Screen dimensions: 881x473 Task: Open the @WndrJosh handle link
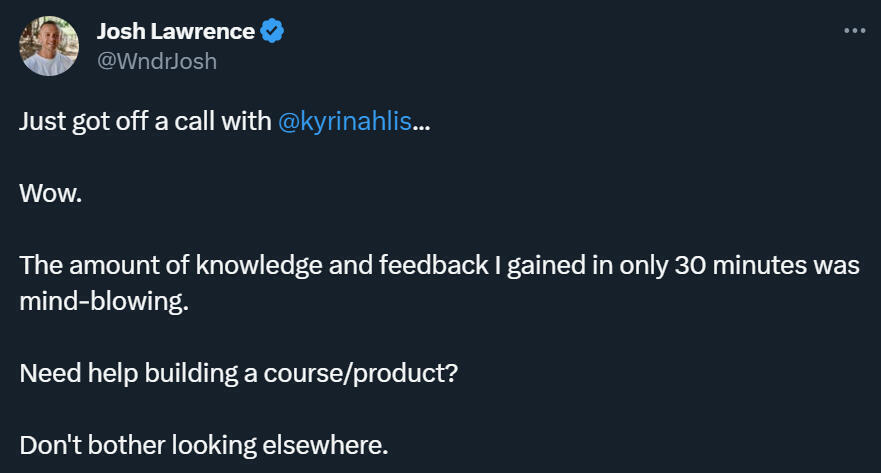156,61
